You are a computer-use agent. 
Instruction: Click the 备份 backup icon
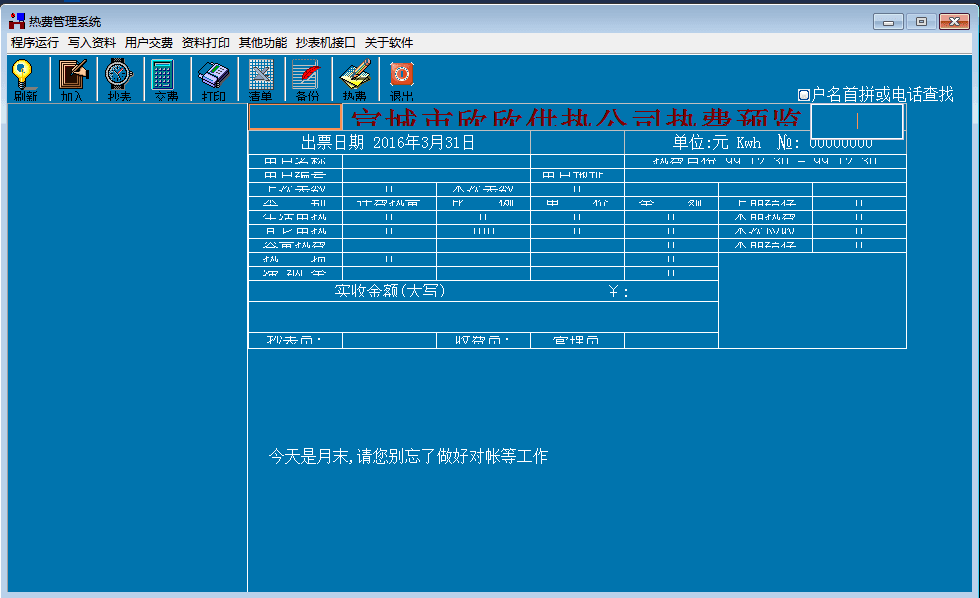coord(306,79)
